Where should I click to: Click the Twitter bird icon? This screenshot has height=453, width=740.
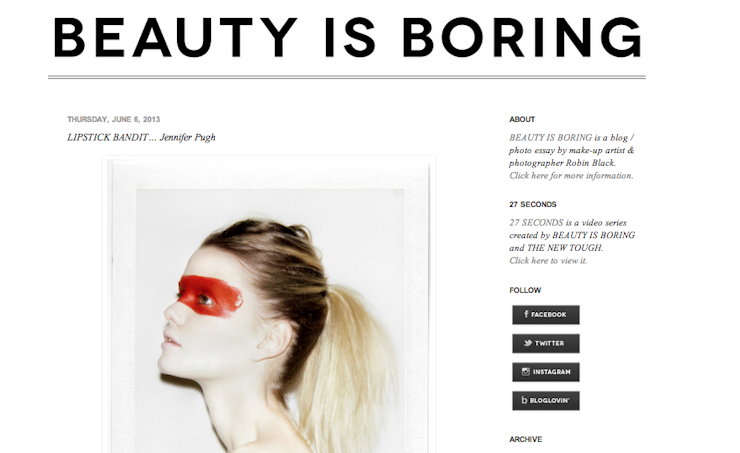click(528, 343)
